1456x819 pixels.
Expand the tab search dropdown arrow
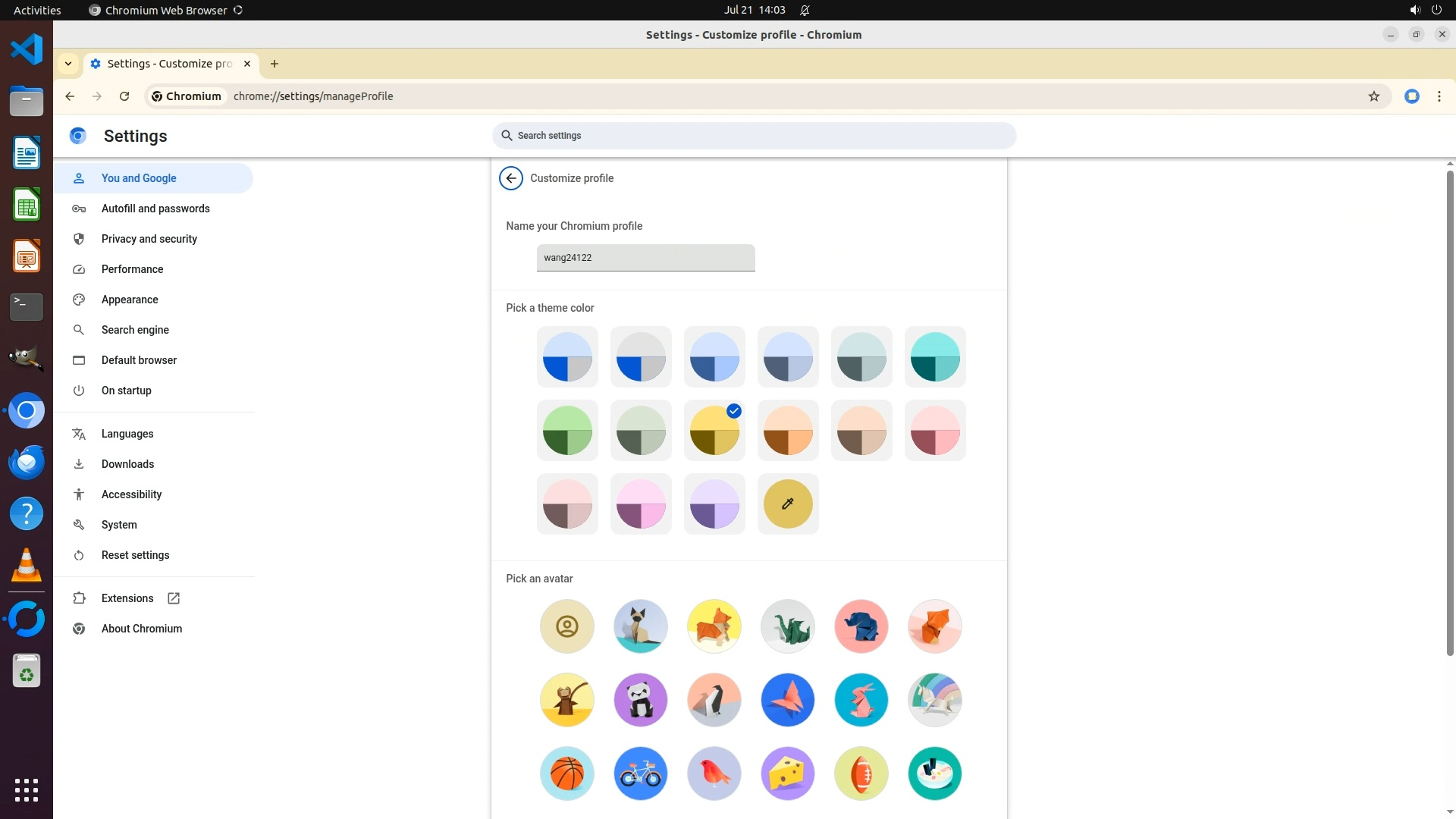tap(68, 64)
